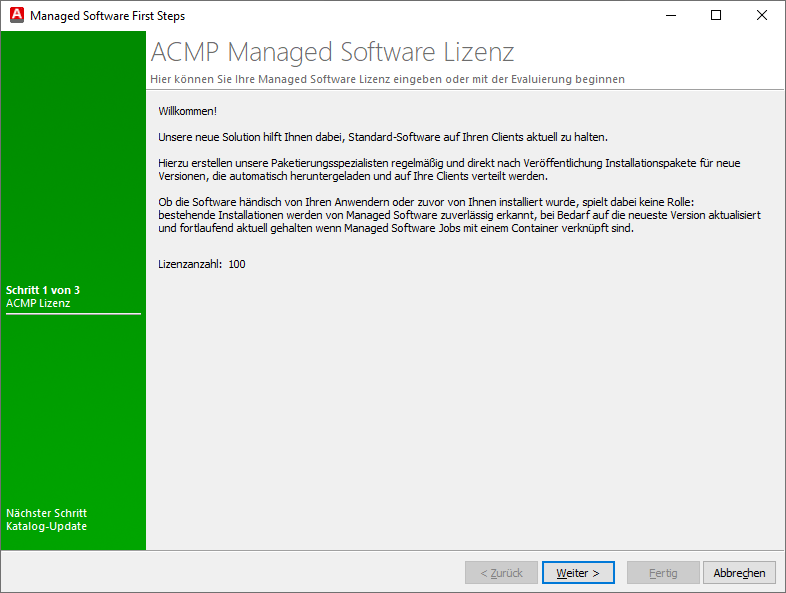The image size is (786, 593).
Task: Cancel the wizard with Abbrechen
Action: coord(739,572)
